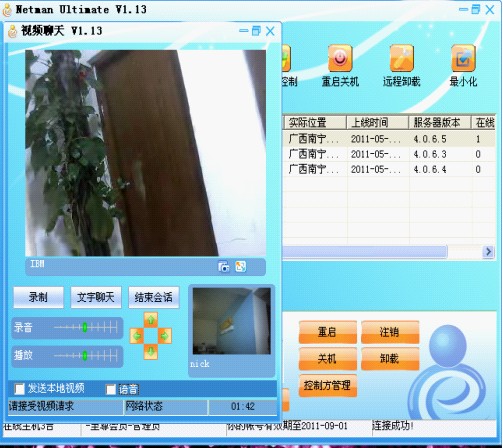This screenshot has height=448, width=503.
Task: Move camera right with the right arrow
Action: point(165,336)
